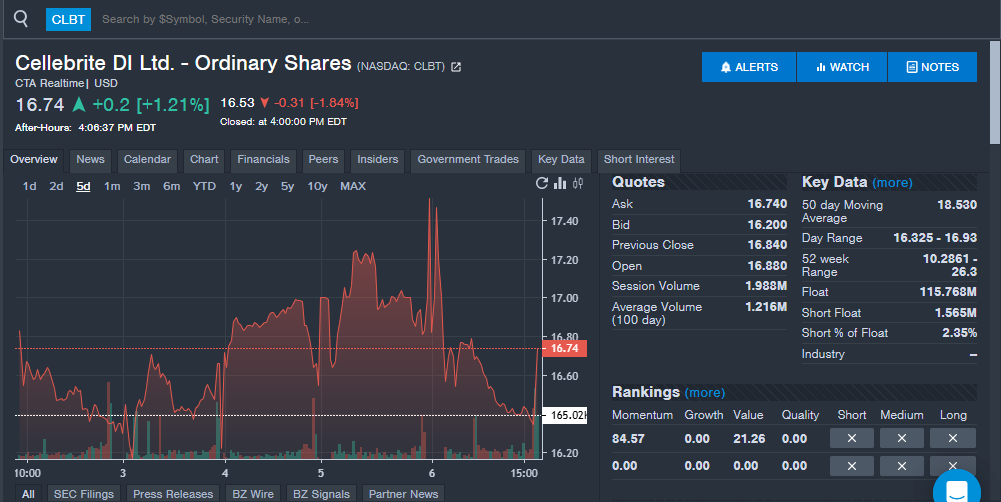Set chart range to 1m
This screenshot has width=1001, height=502.
[x=112, y=186]
